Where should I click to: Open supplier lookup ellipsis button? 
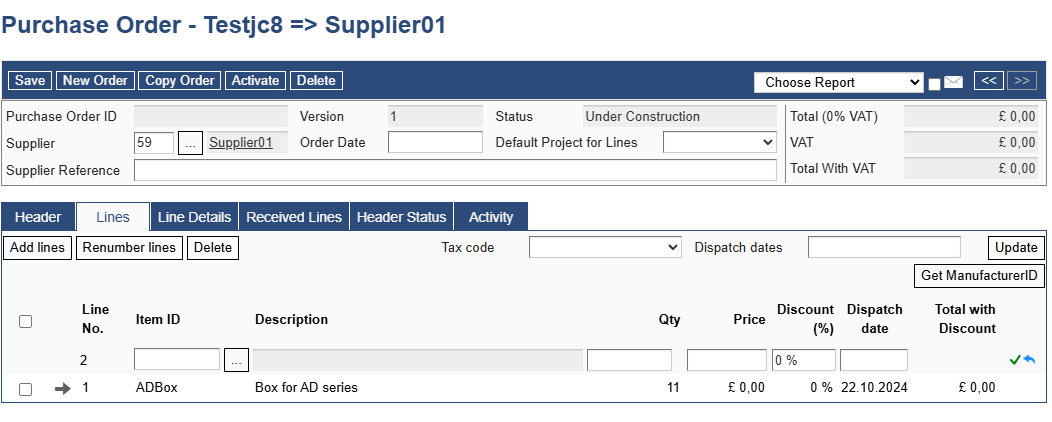[x=190, y=143]
